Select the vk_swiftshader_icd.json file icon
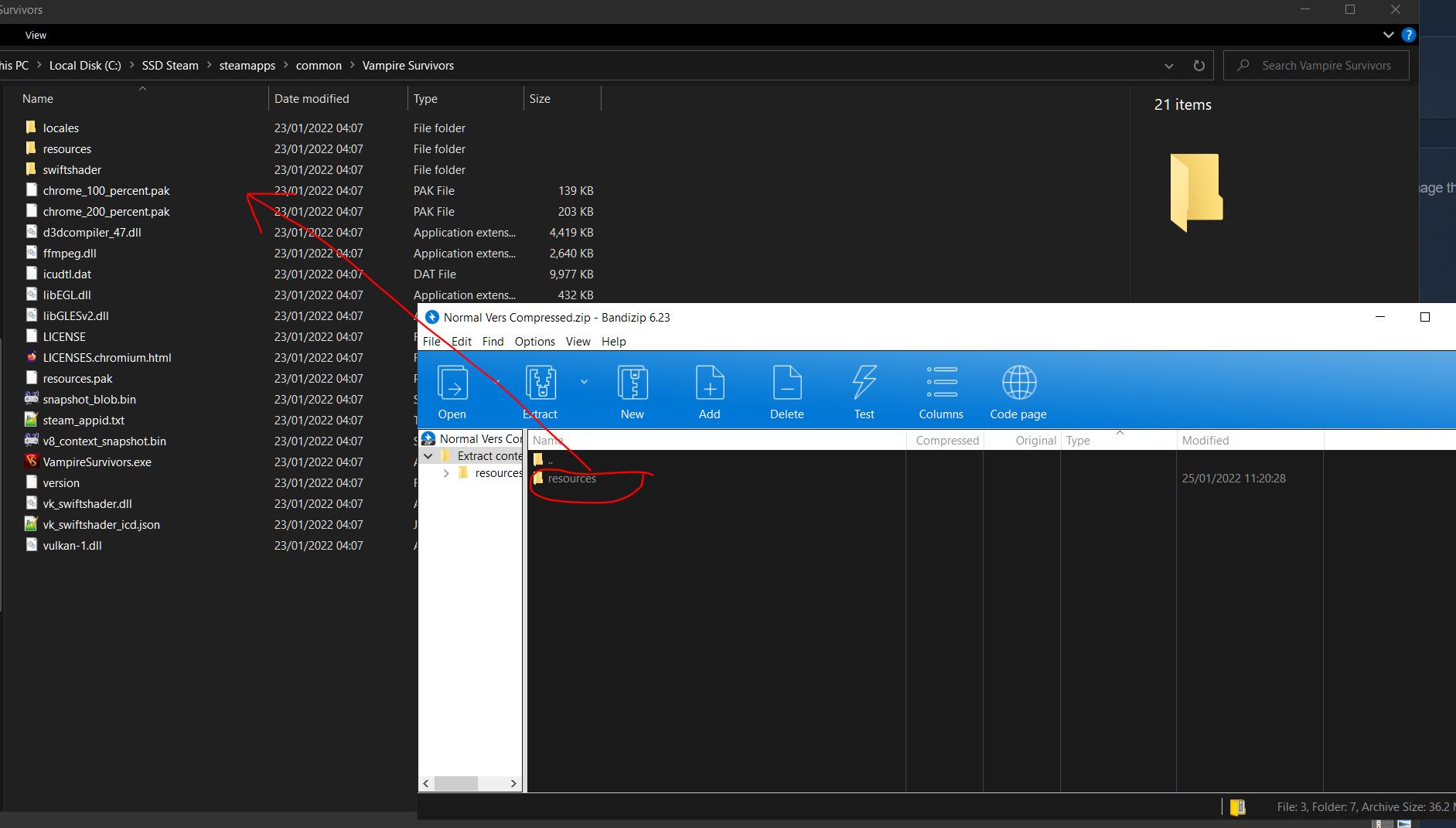Screen dimensions: 1456x828 [31, 524]
